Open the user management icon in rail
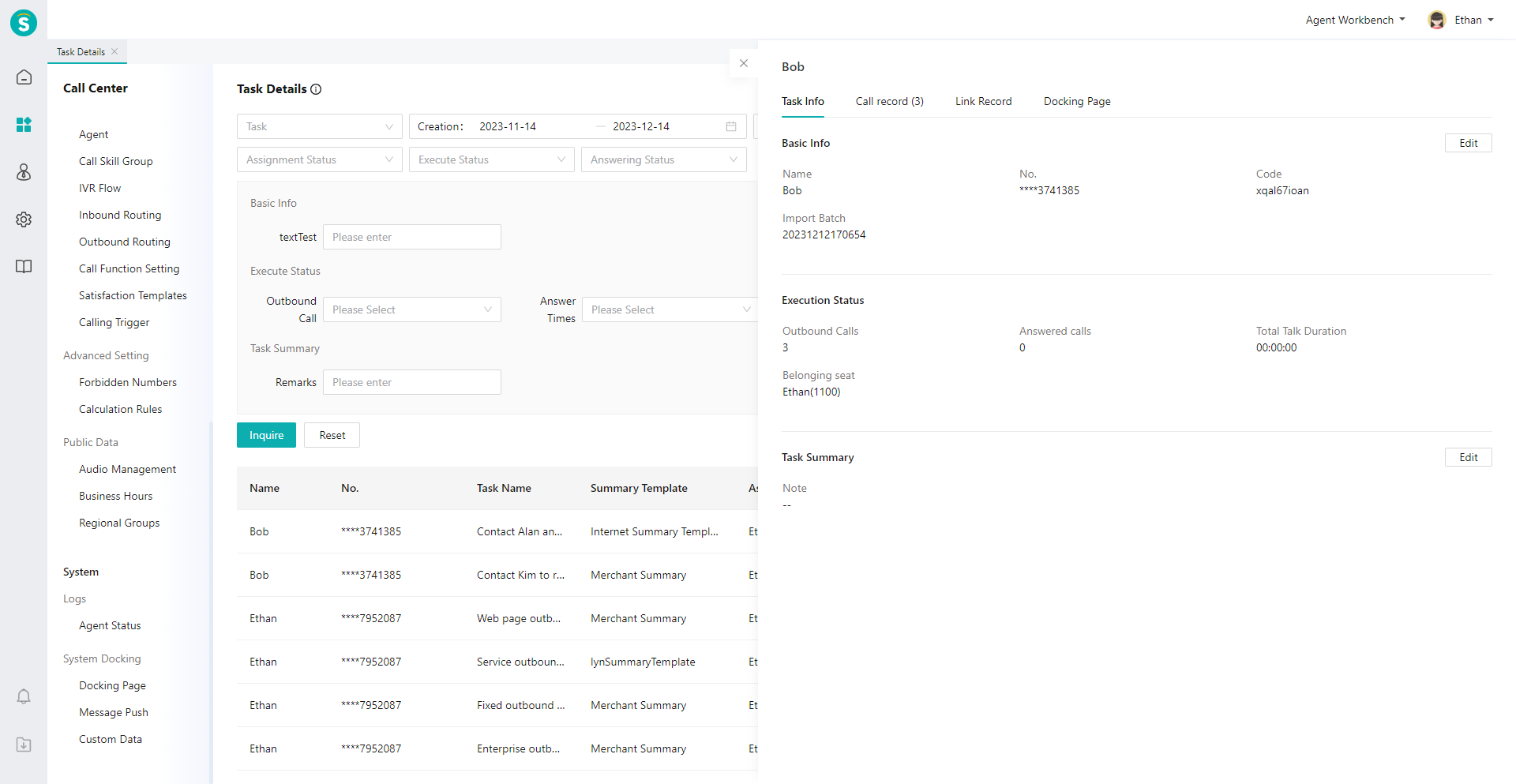This screenshot has height=784, width=1516. tap(24, 172)
